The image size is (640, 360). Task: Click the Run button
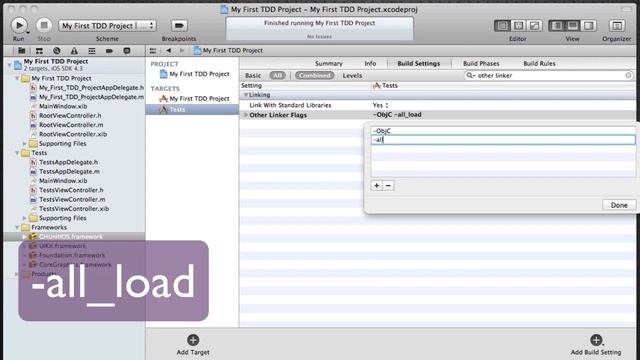[19, 25]
